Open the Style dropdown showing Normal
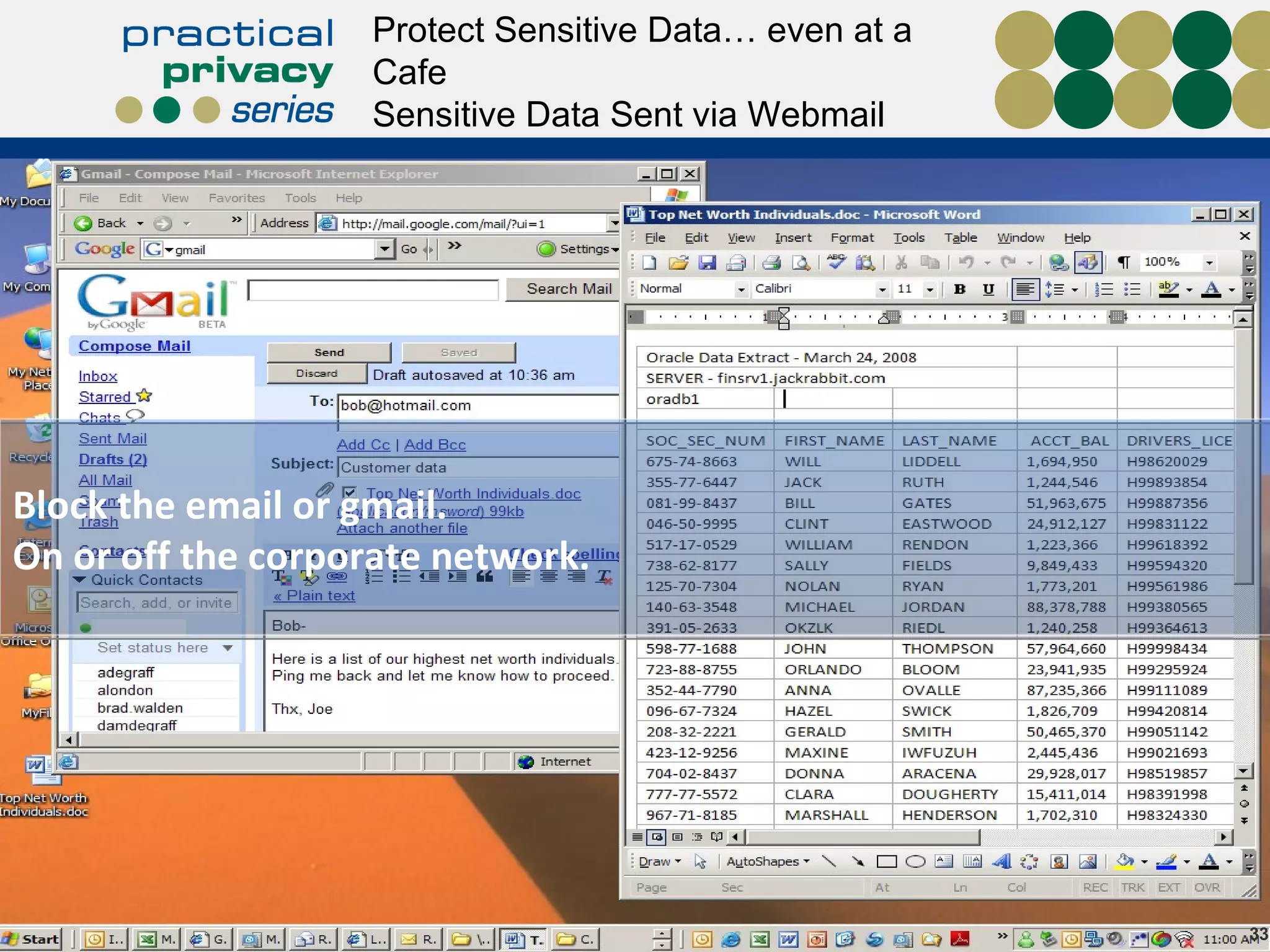The width and height of the screenshot is (1270, 952). point(740,289)
